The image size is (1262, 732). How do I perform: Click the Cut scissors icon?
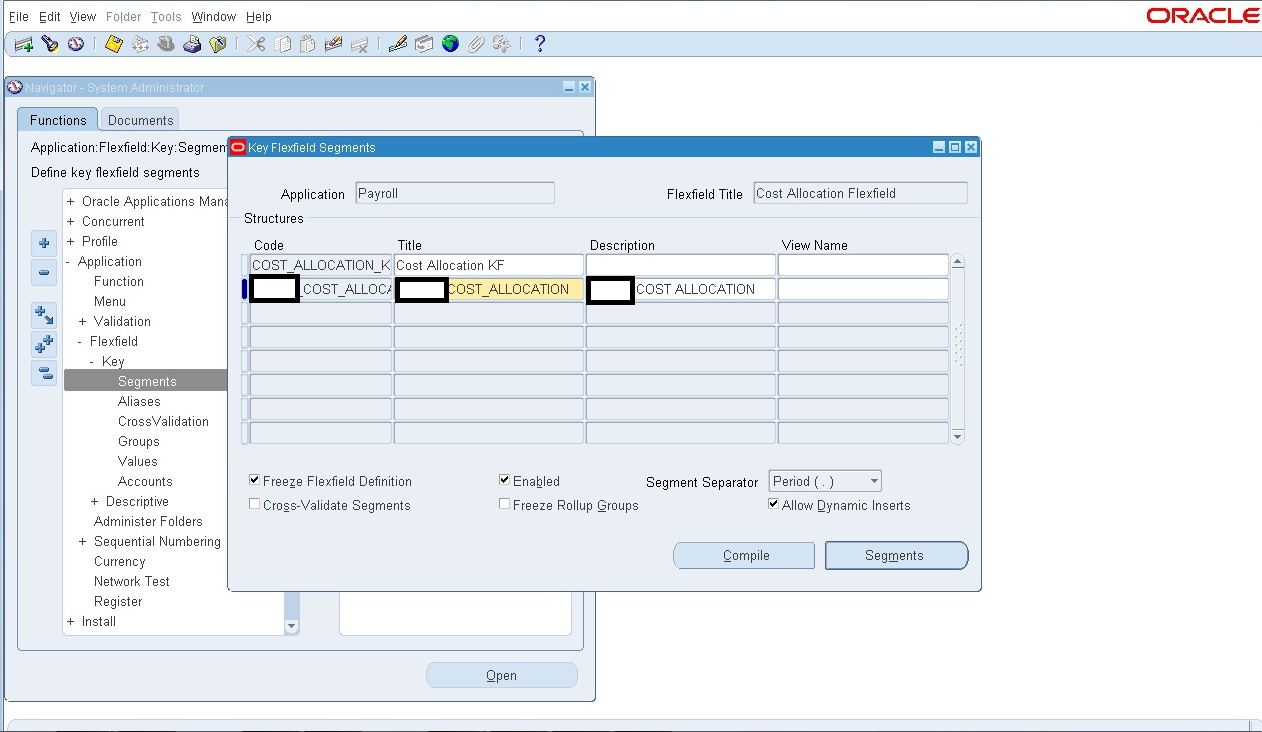click(254, 44)
